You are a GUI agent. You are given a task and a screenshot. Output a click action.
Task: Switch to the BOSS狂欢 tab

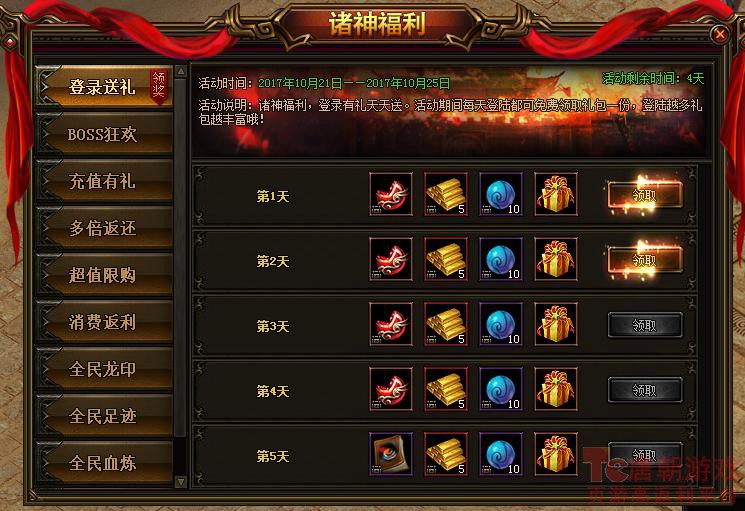click(x=104, y=134)
